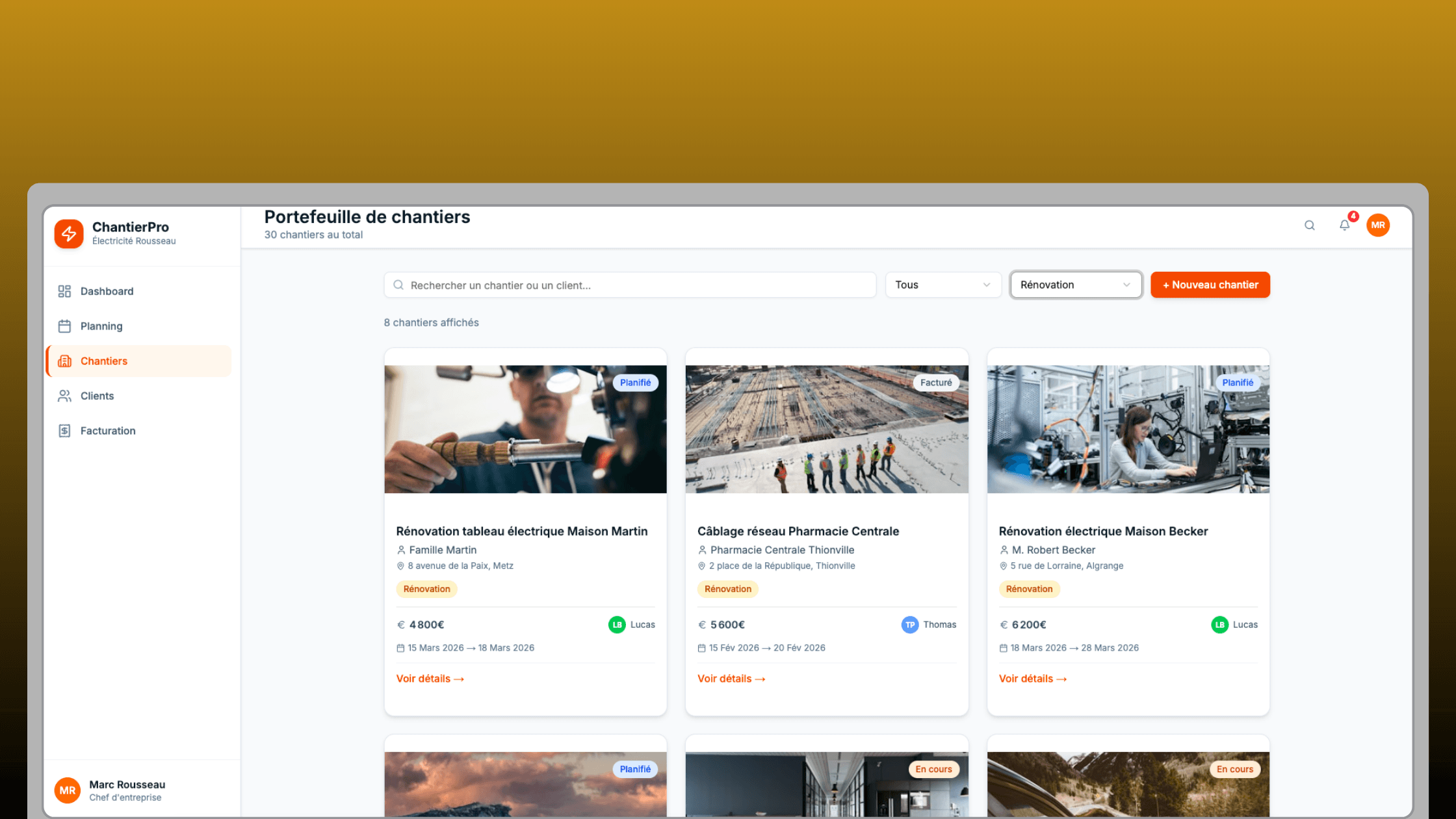Click the En cours badge on the bottom card

[933, 769]
